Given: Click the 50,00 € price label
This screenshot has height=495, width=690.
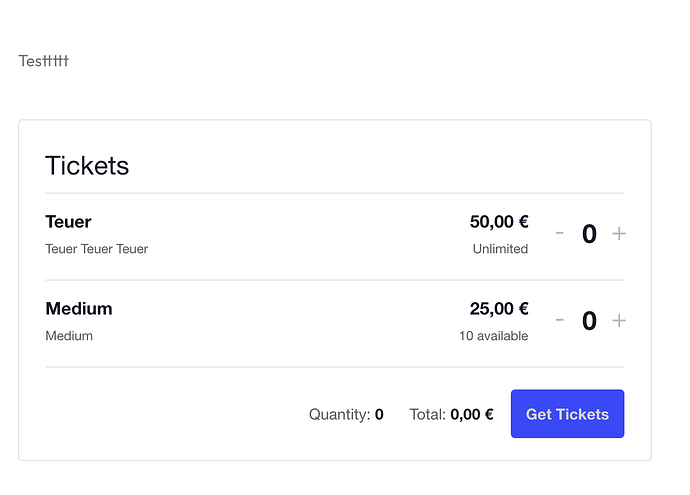Looking at the screenshot, I should click(x=499, y=222).
